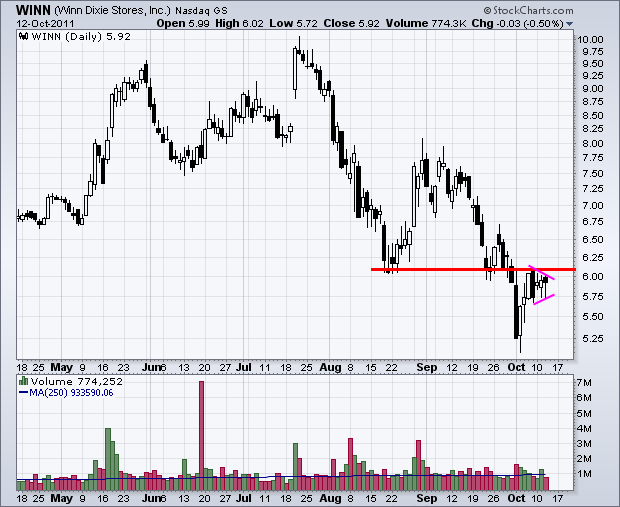Click the 1M volume axis label
620x507 pixels.
point(584,474)
